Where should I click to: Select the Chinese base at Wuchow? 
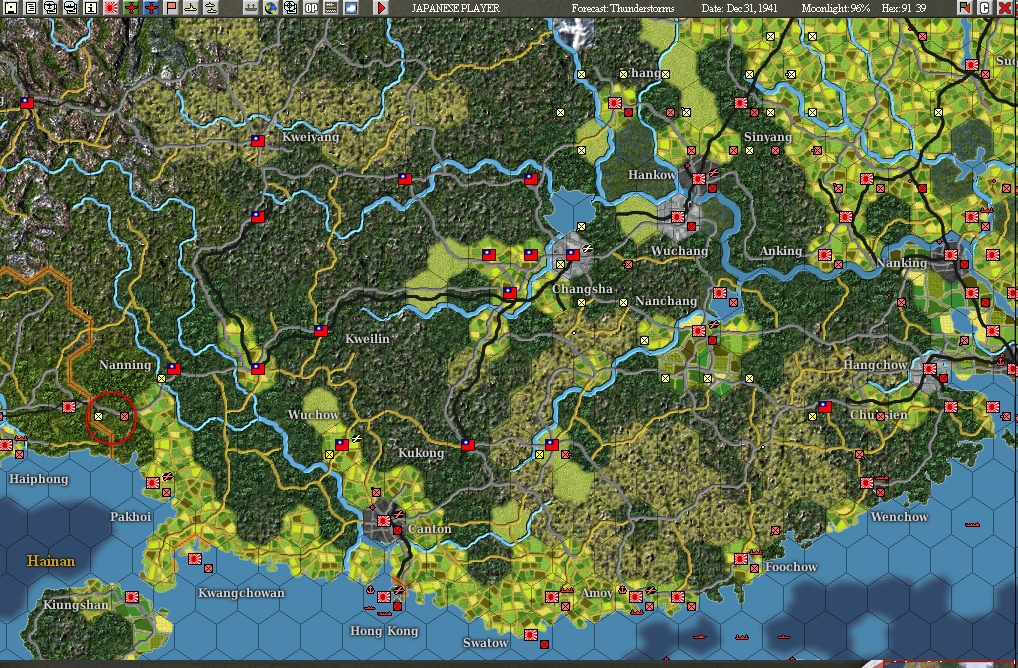coord(341,445)
